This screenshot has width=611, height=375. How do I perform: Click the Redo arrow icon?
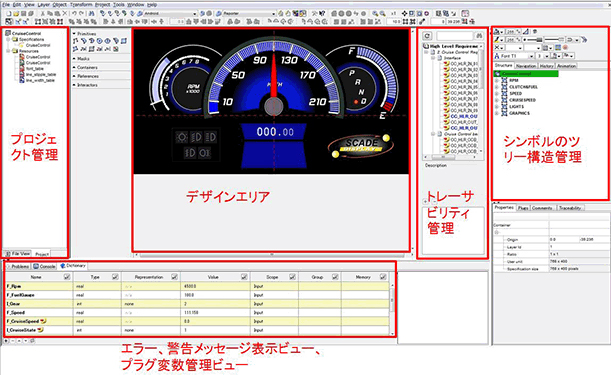point(81,13)
